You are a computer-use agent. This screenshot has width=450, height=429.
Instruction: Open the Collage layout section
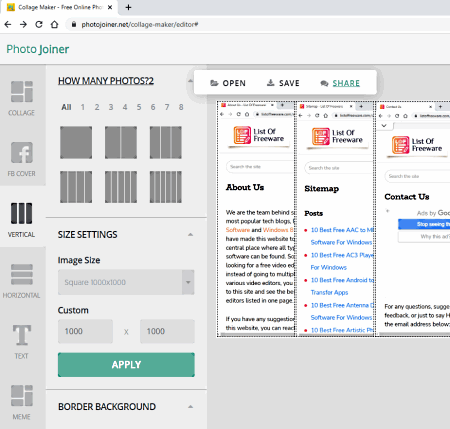tap(22, 98)
